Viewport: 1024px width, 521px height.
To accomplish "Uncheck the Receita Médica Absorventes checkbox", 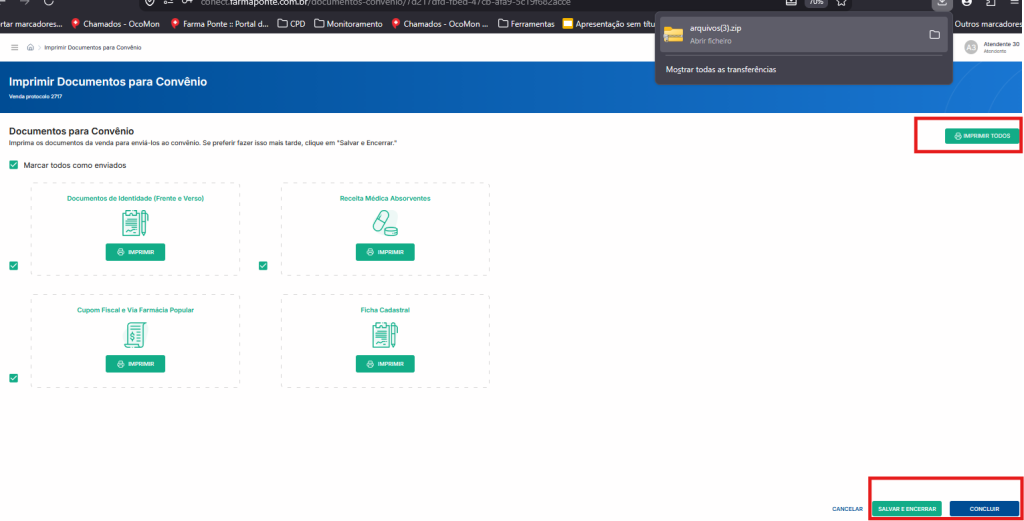I will click(263, 266).
